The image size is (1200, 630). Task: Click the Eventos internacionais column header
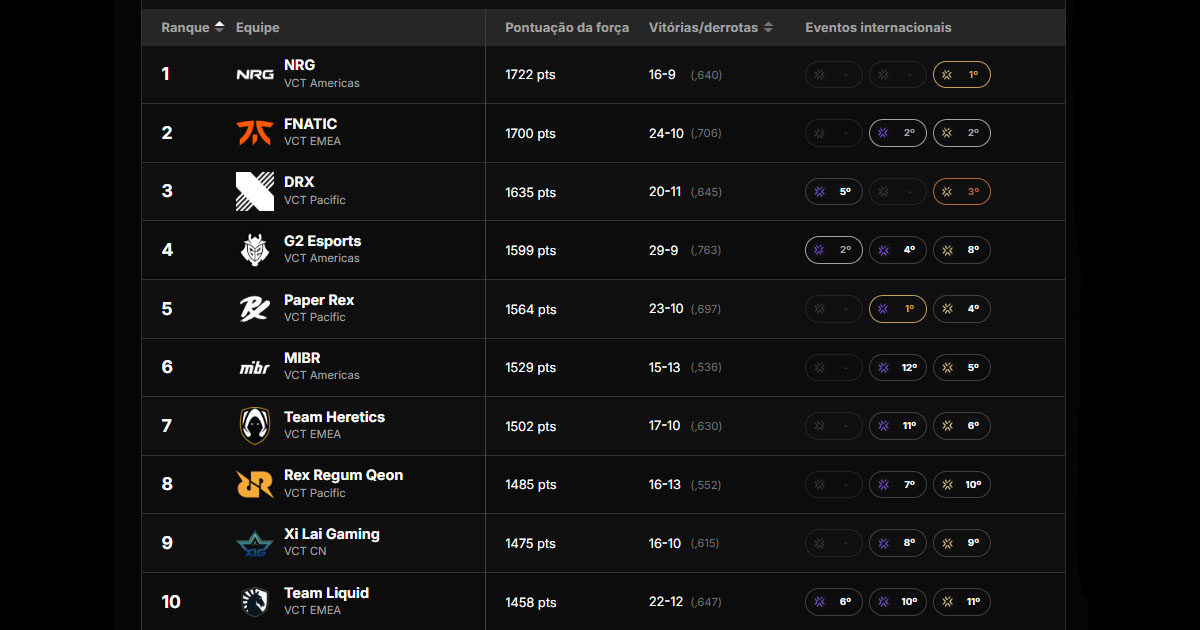pos(878,28)
